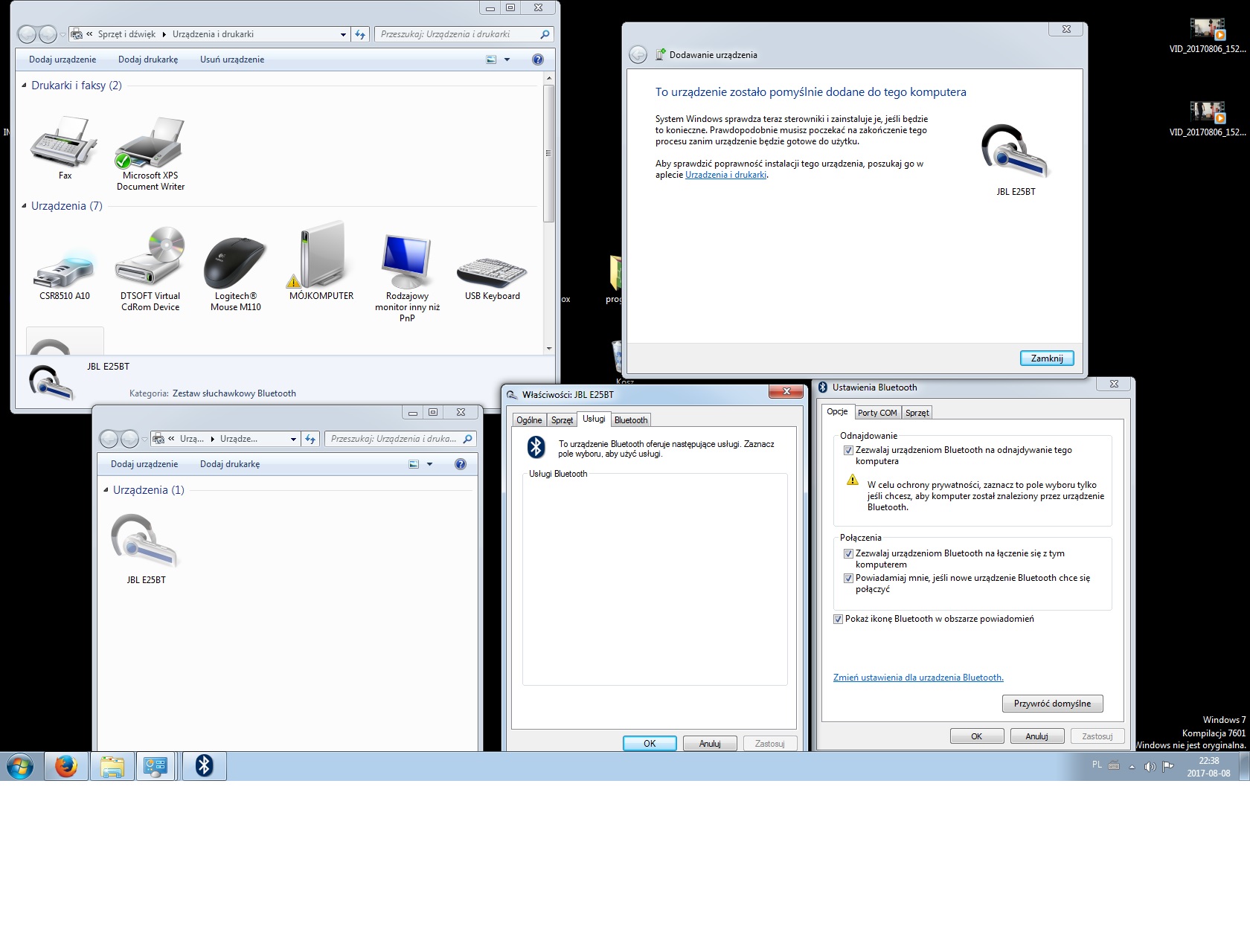Collapse Urządzenia (1) group in lower window
The width and height of the screenshot is (1250, 952).
coord(106,490)
